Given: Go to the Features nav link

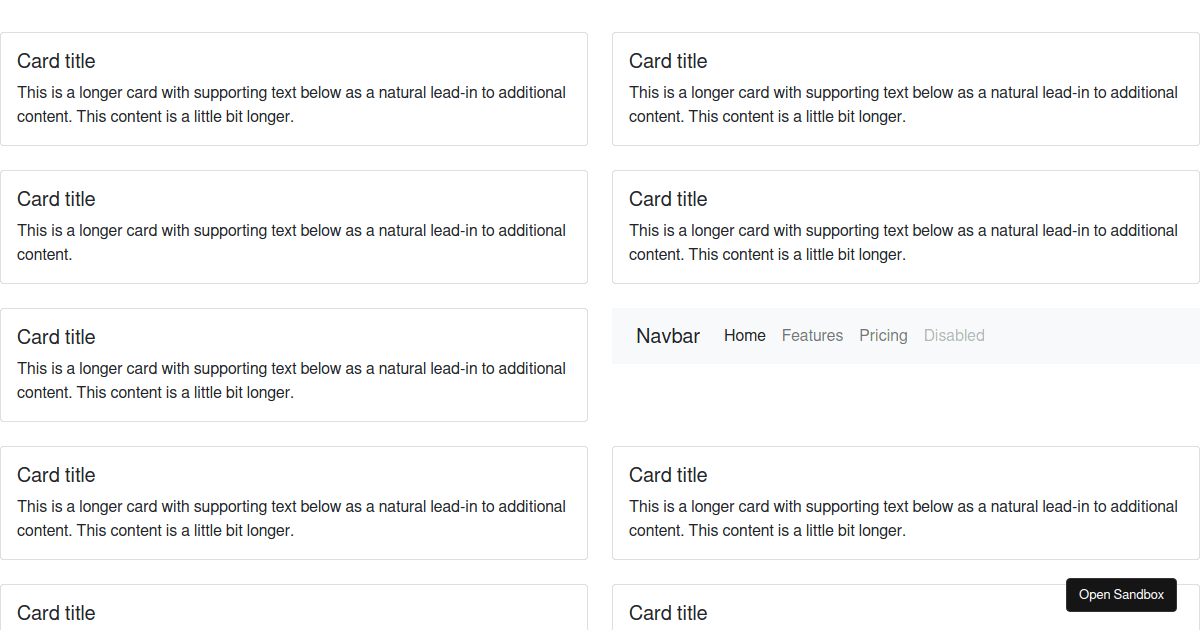Looking at the screenshot, I should (x=812, y=336).
